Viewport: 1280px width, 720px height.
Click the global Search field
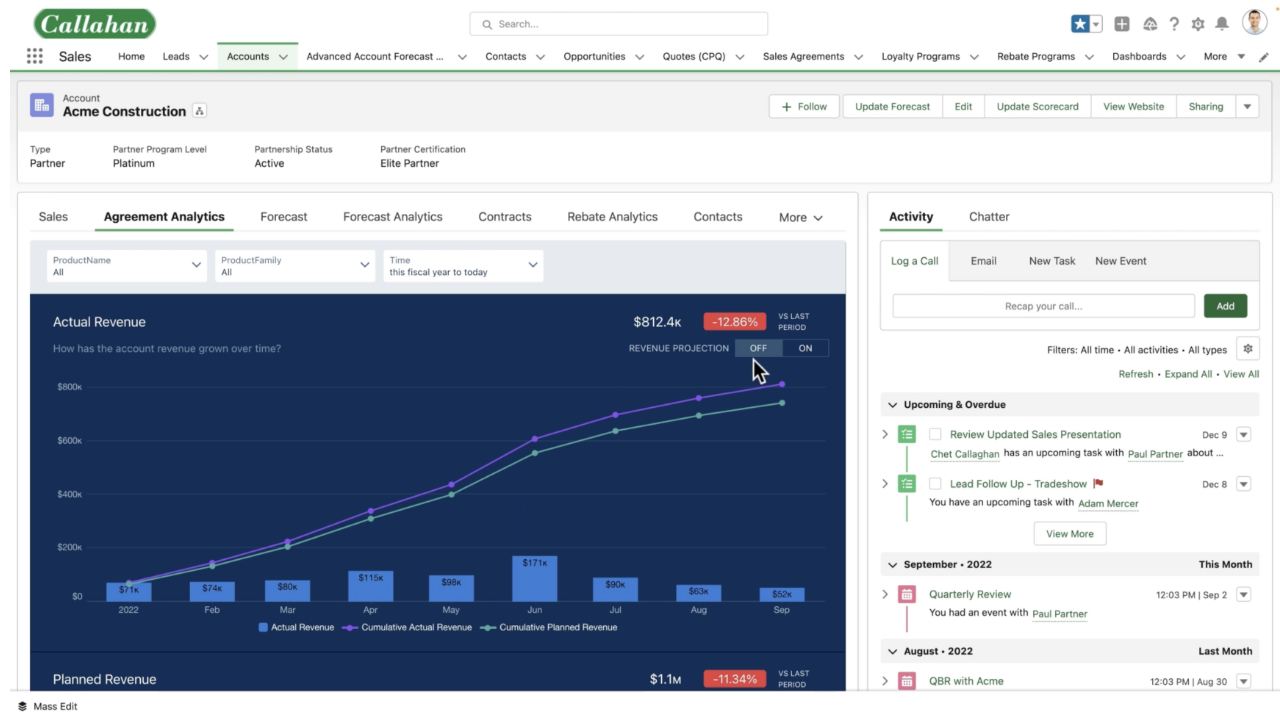click(x=619, y=24)
